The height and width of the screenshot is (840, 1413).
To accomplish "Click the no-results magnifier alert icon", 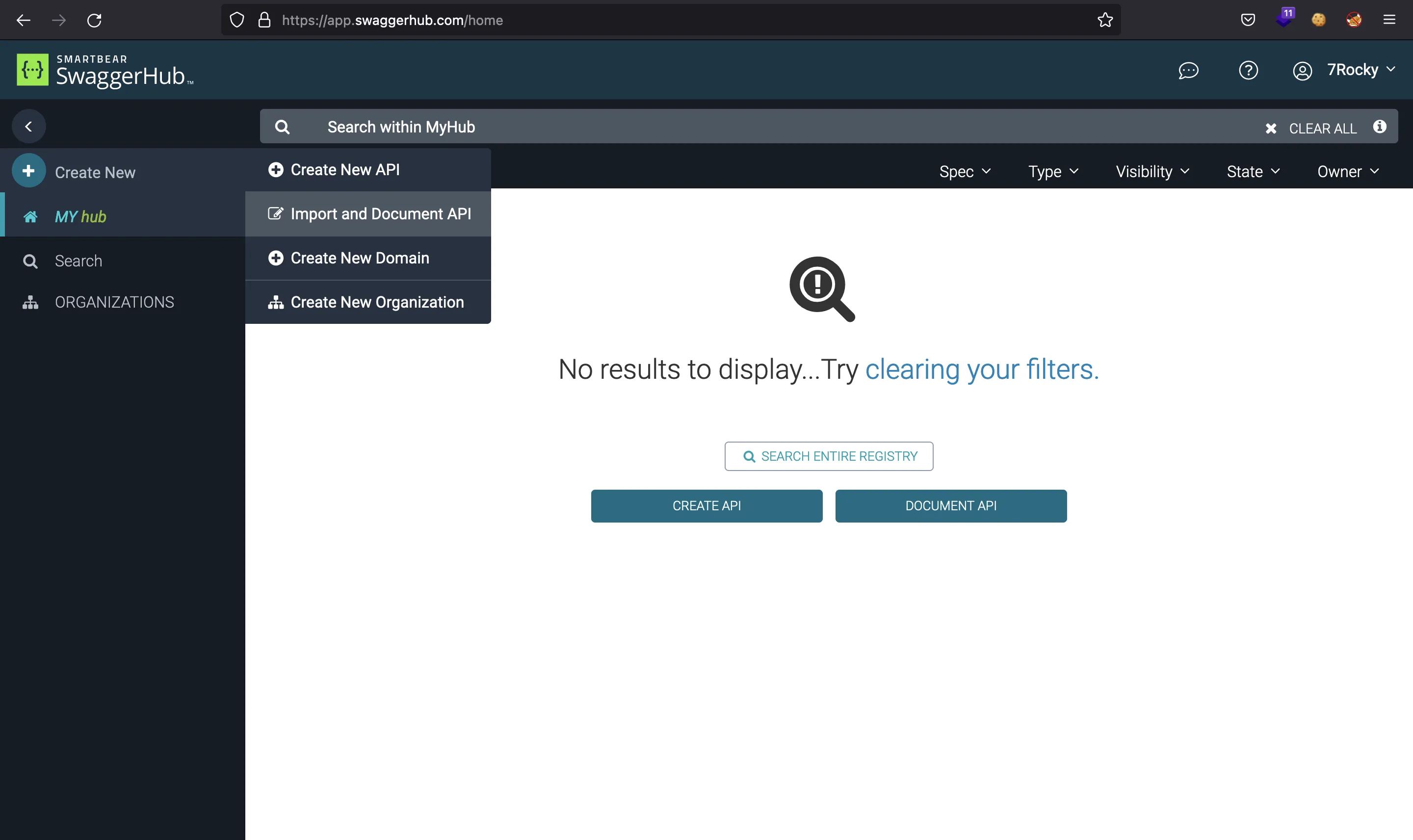I will tap(822, 289).
